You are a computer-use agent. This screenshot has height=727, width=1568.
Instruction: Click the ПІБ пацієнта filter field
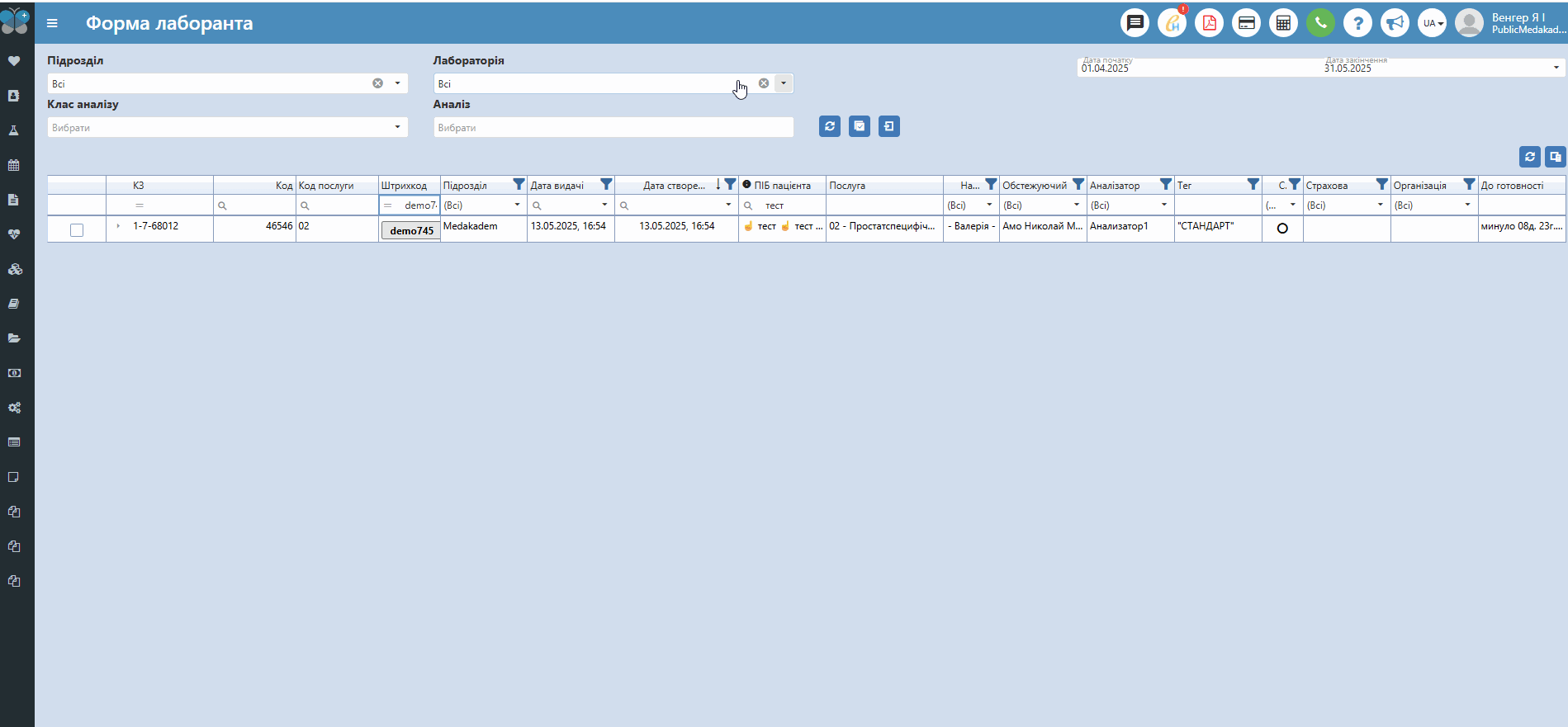pyautogui.click(x=782, y=205)
